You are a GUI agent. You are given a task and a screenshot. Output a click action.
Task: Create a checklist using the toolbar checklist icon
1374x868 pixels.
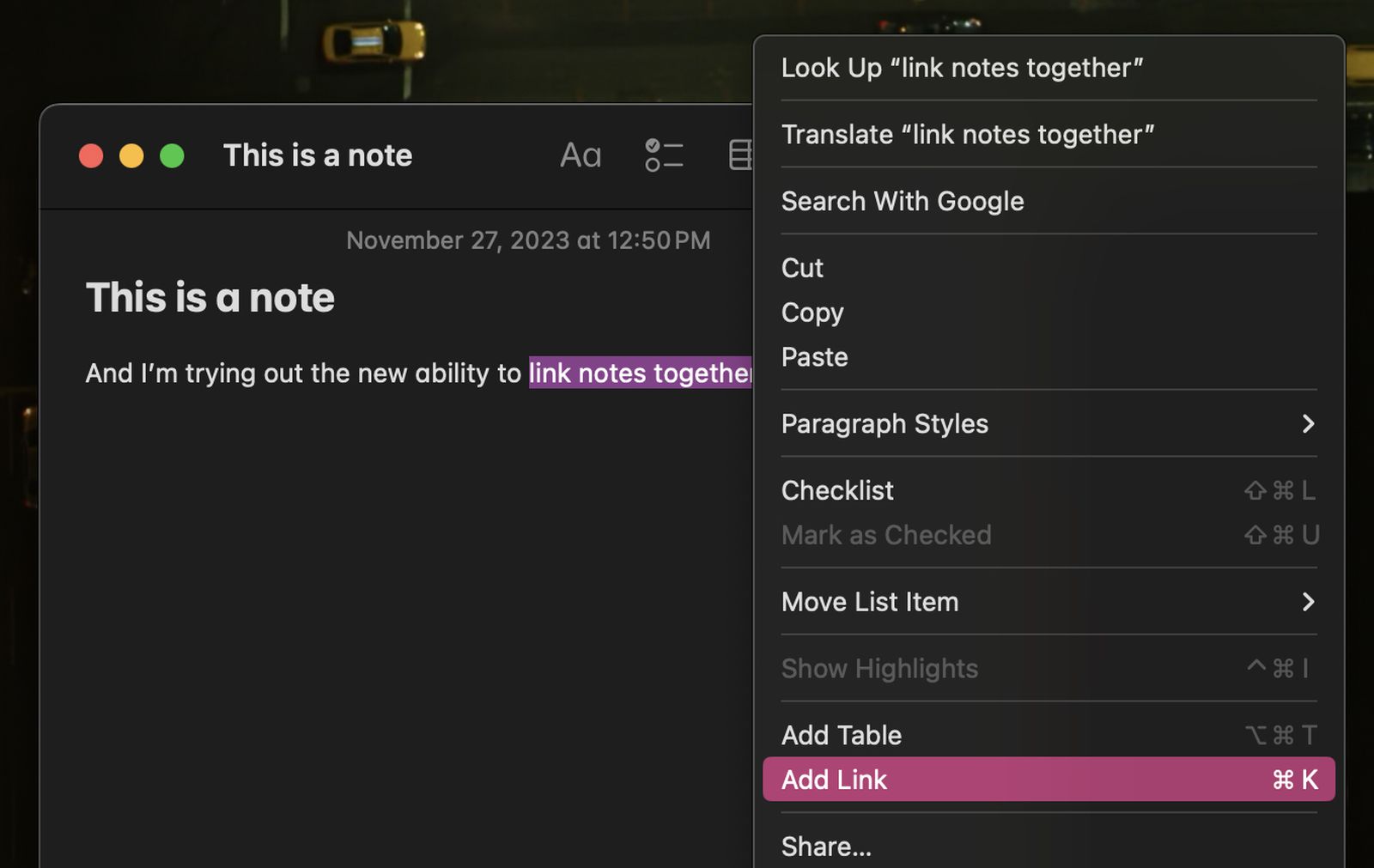(x=663, y=155)
